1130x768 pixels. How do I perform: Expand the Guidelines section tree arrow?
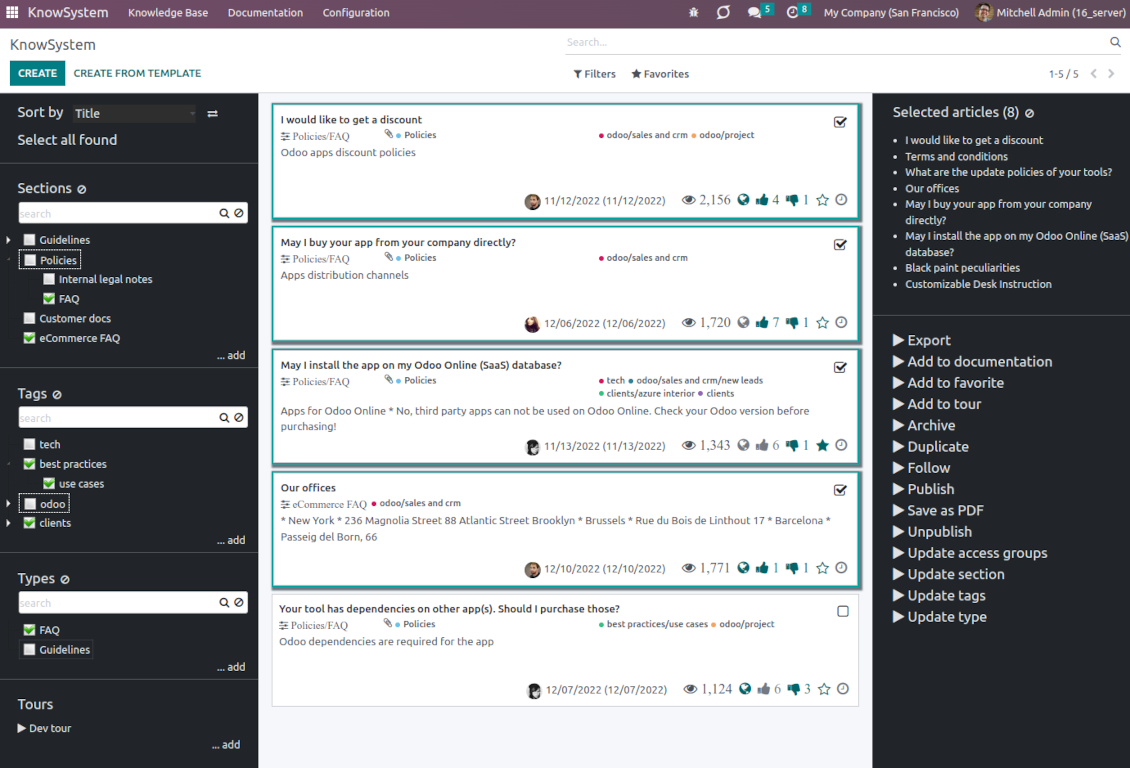[9, 240]
